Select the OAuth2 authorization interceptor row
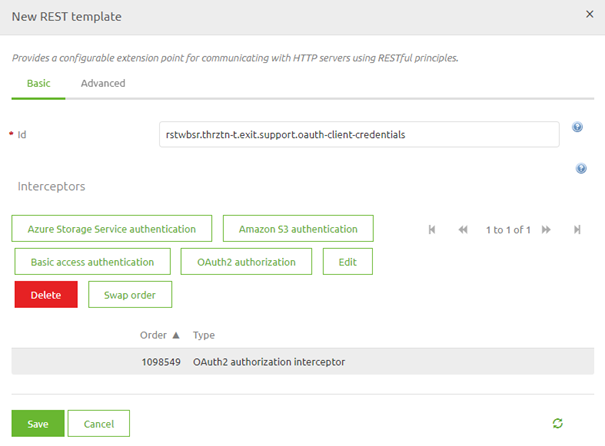The height and width of the screenshot is (446, 605). coord(302,362)
